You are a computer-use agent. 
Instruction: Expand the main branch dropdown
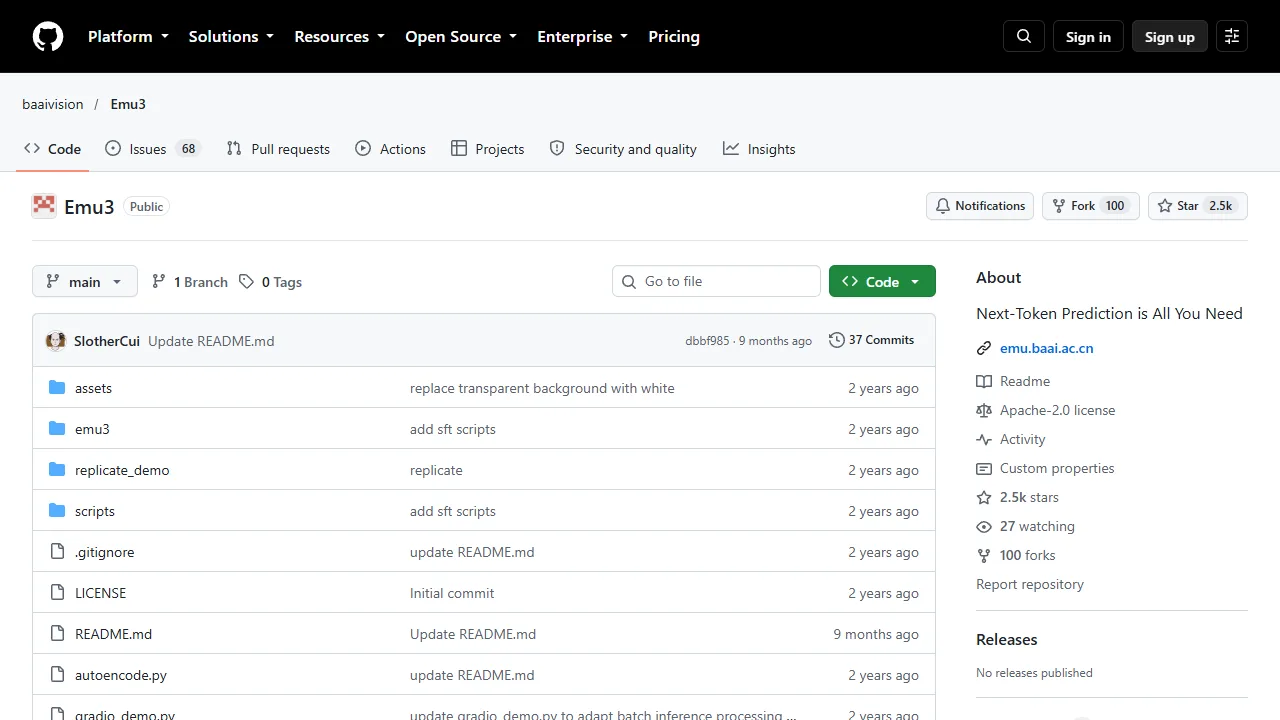click(84, 282)
